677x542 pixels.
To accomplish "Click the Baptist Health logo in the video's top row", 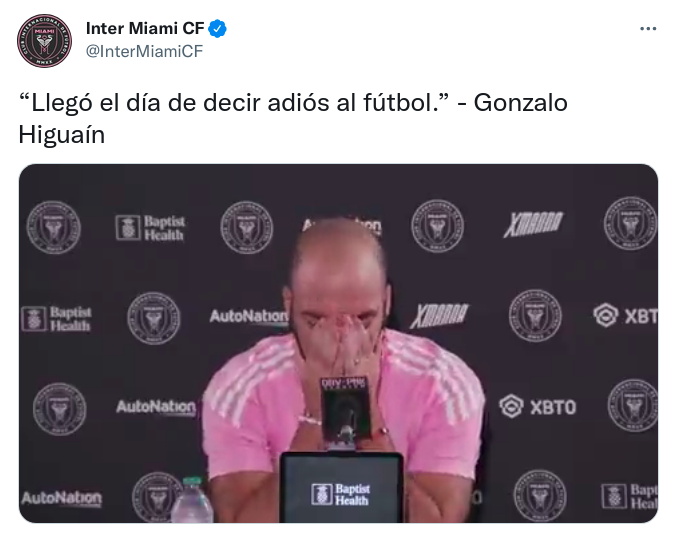I will tap(150, 228).
